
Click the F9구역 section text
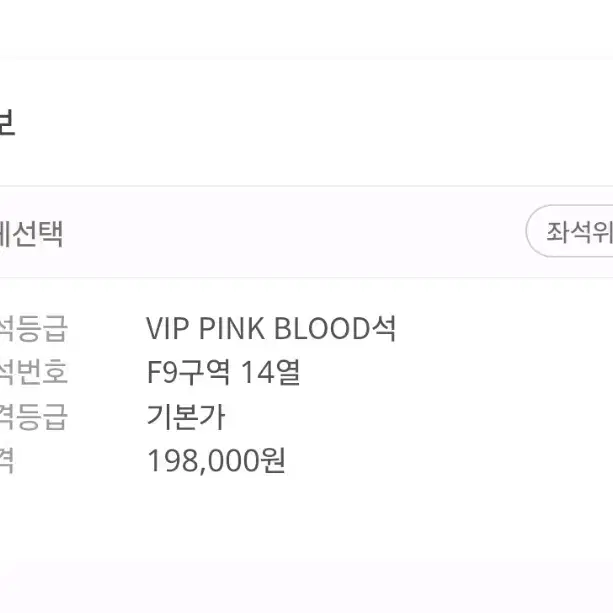coord(188,372)
